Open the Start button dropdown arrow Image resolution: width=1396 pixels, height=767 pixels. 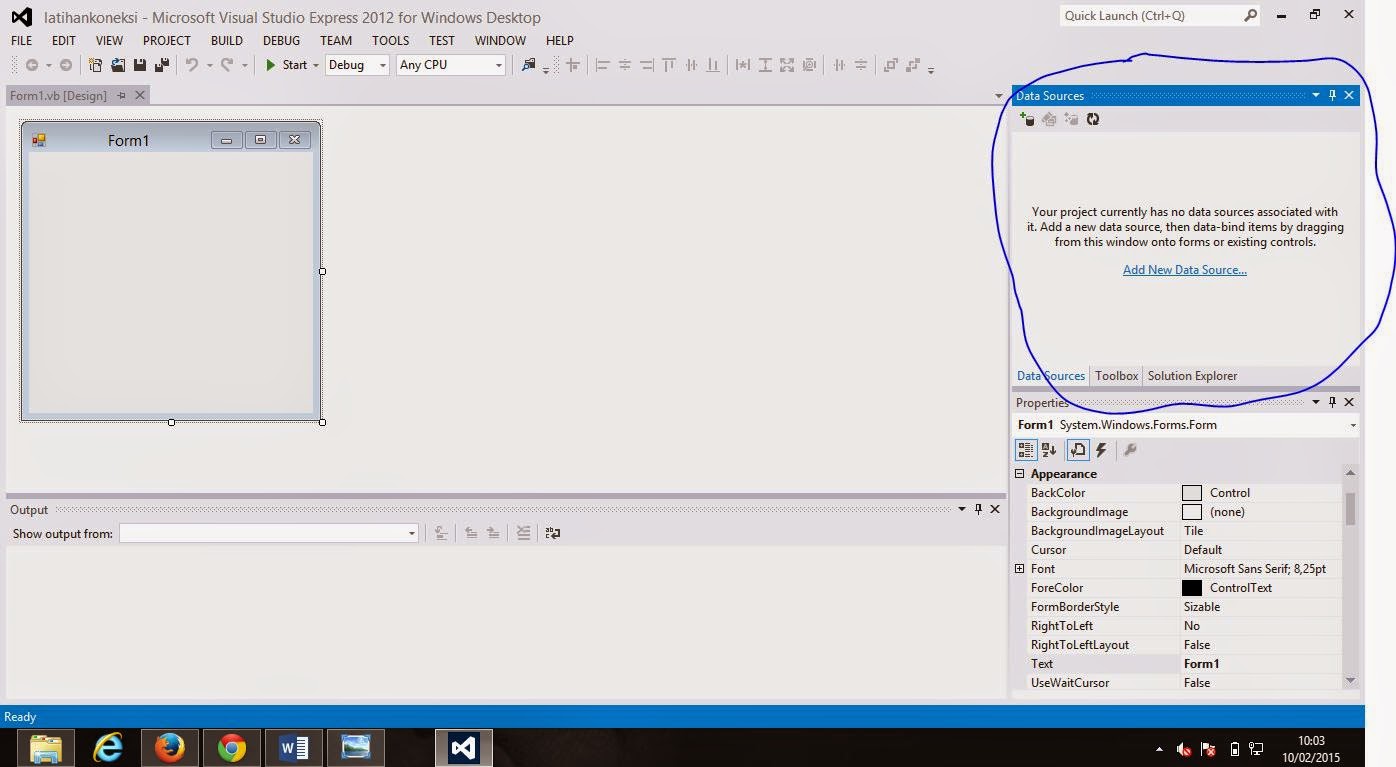(x=315, y=65)
